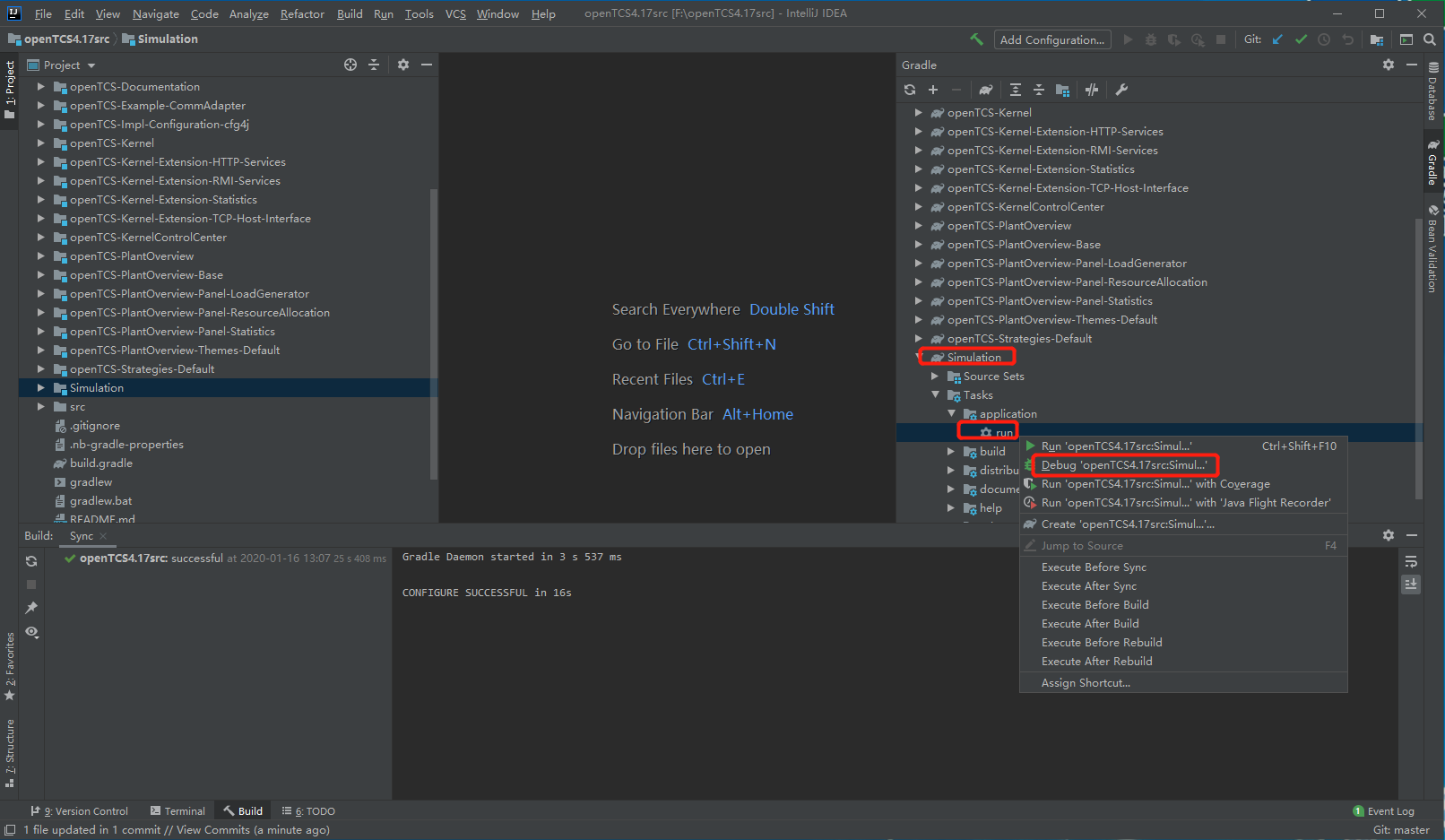Open the Git Show History clock icon
This screenshot has width=1445, height=840.
pos(1324,39)
